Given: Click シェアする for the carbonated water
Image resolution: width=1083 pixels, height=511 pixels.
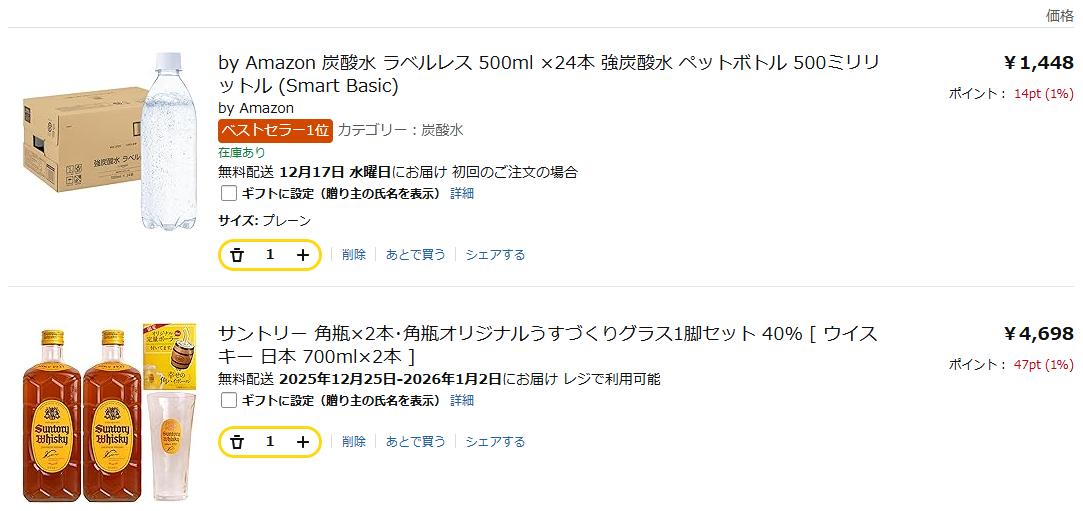Looking at the screenshot, I should coord(495,255).
